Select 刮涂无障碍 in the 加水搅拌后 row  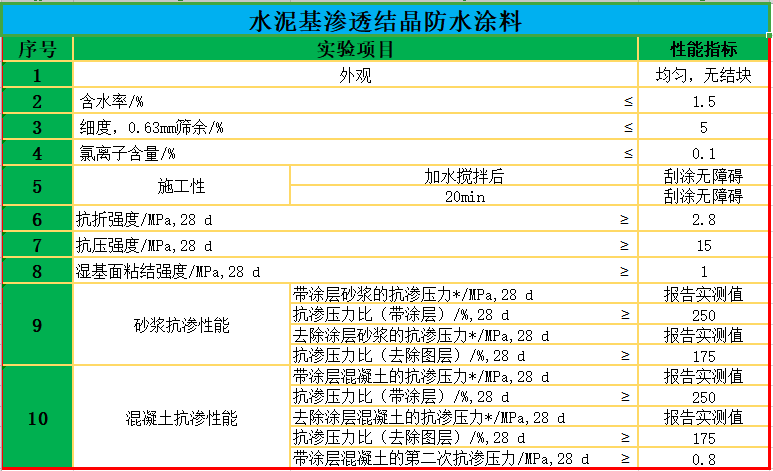703,176
